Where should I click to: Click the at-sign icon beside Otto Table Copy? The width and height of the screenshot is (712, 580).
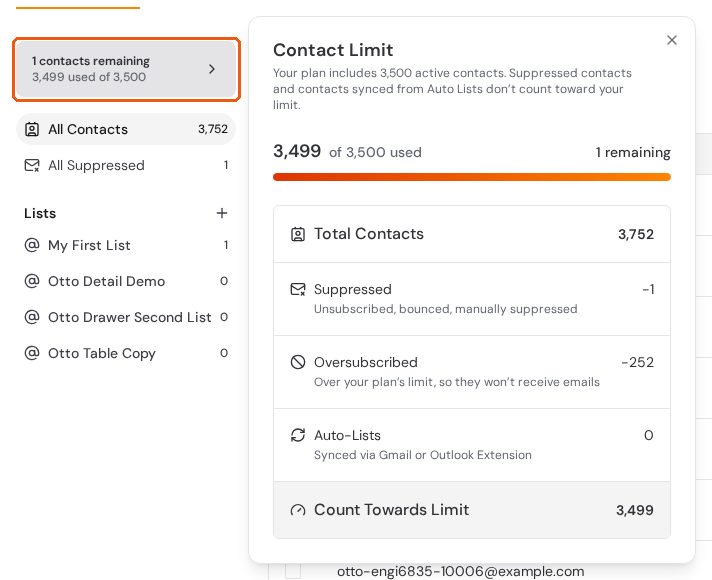pyautogui.click(x=32, y=353)
